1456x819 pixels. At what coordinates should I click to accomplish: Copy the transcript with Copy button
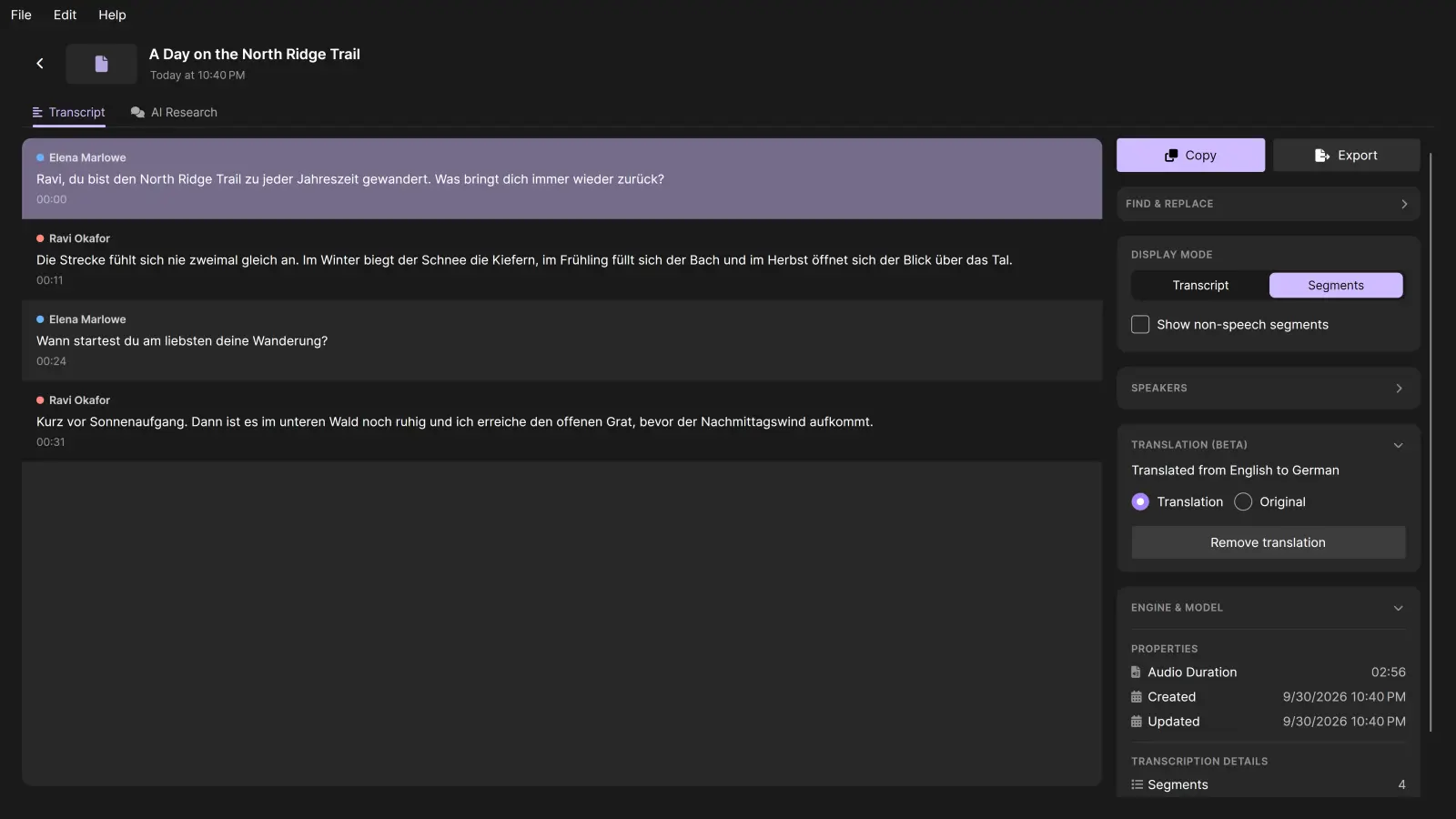[1190, 156]
